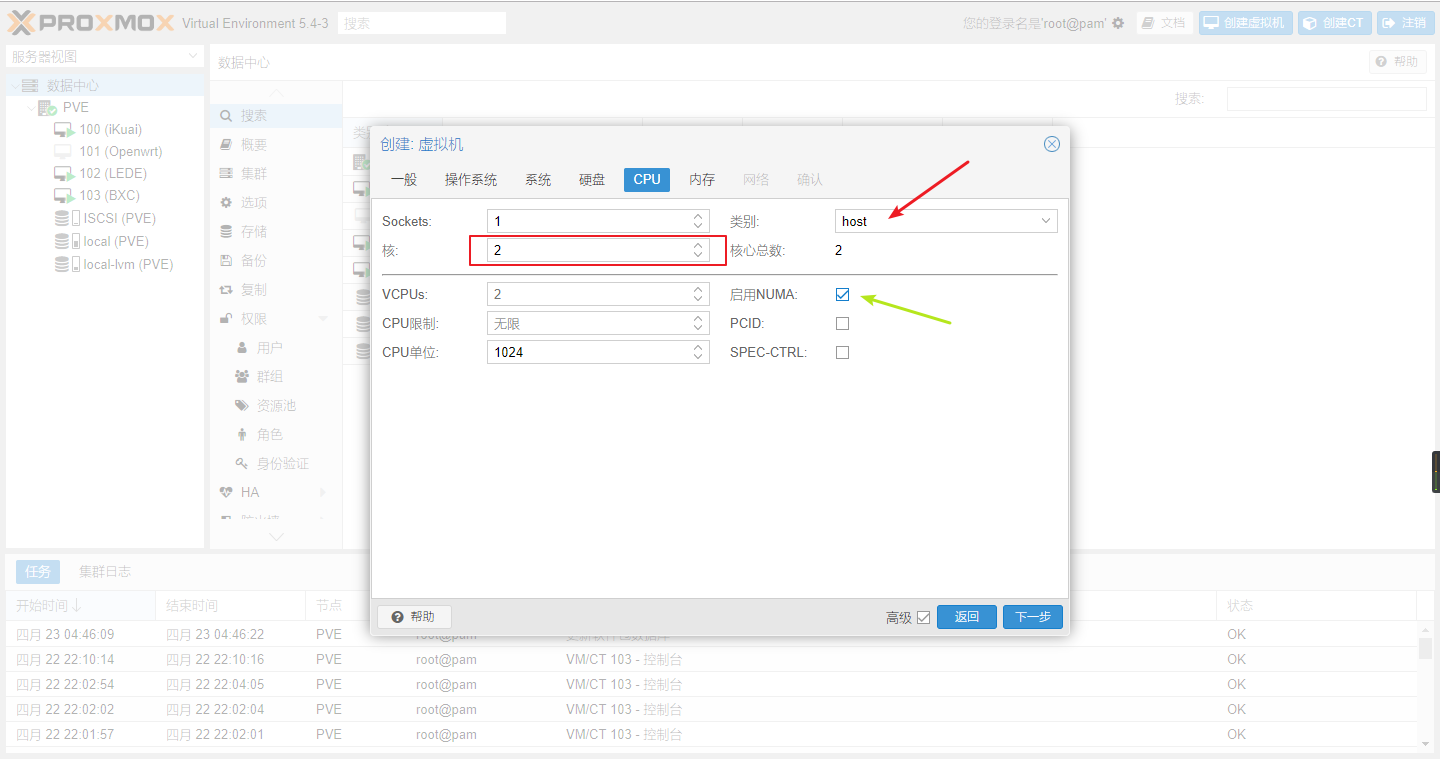The image size is (1440, 759).
Task: Click the 下一步 button
Action: click(1033, 617)
